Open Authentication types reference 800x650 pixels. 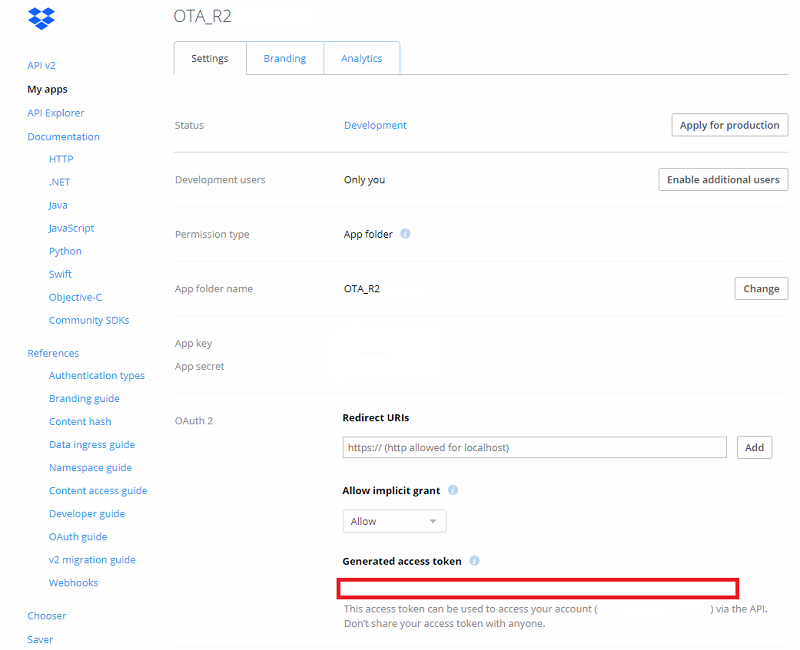click(x=97, y=376)
